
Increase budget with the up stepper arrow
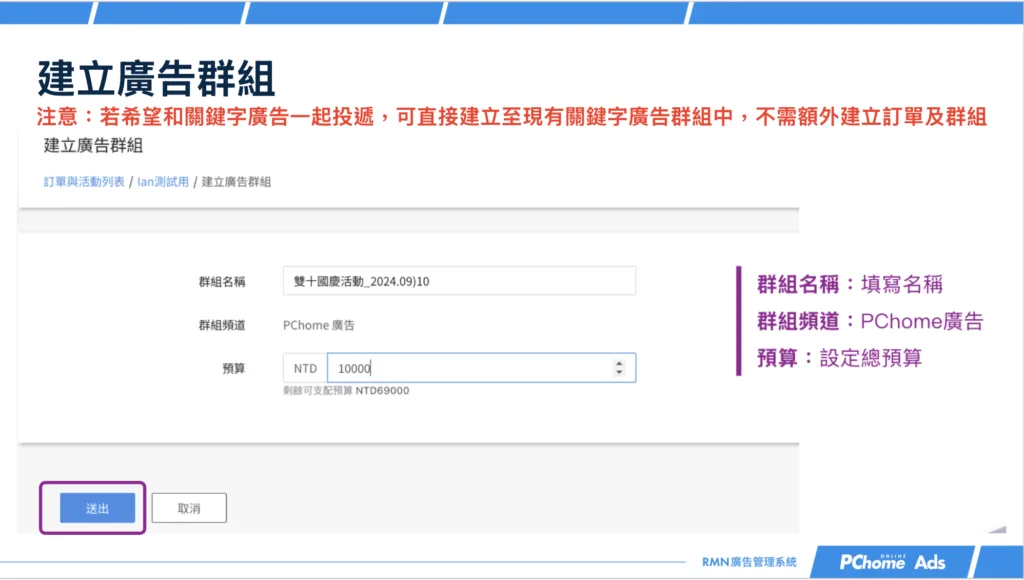point(619,363)
